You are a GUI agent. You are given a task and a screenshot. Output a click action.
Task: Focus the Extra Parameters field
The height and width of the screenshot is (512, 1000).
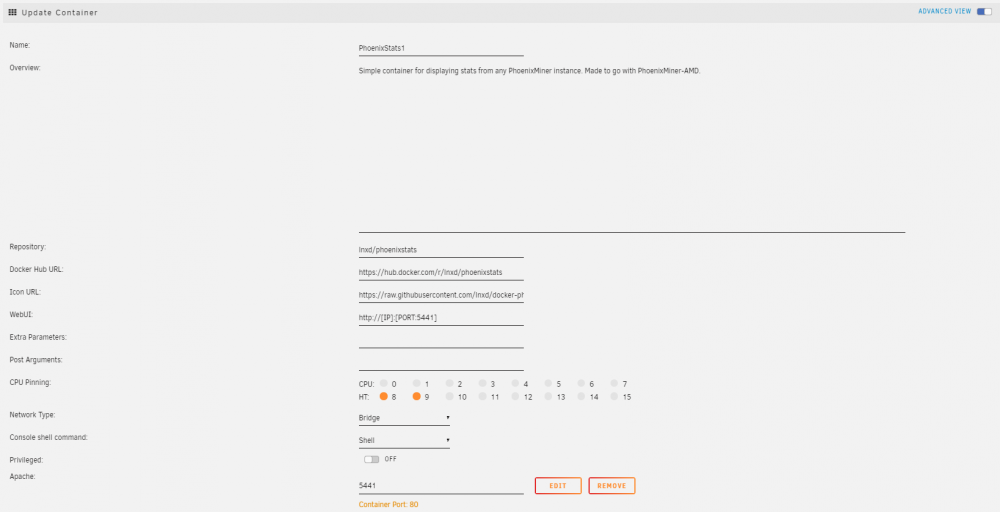pyautogui.click(x=441, y=340)
